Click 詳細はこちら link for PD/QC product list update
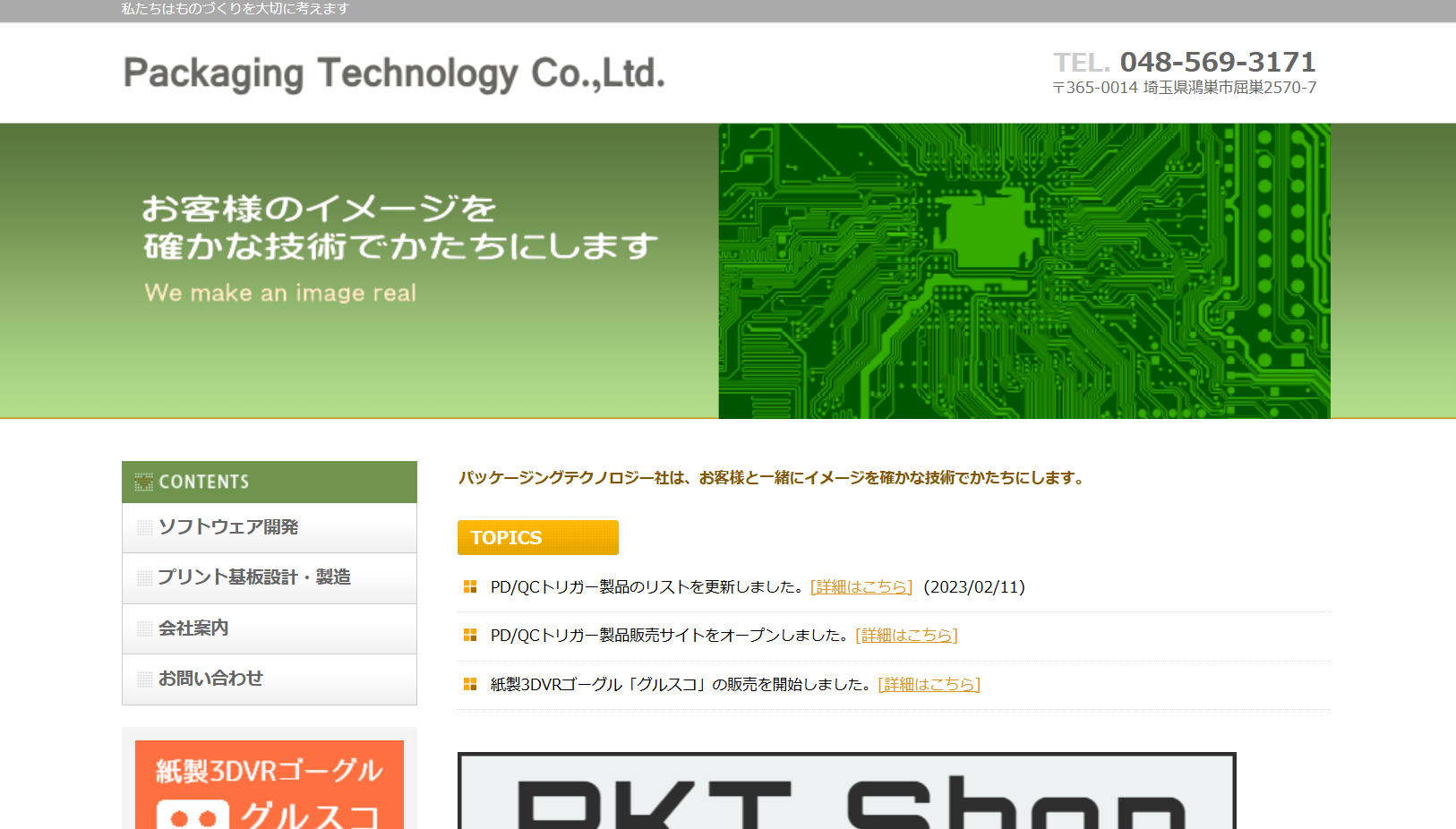Screen dimensions: 1456x829 click(x=861, y=587)
